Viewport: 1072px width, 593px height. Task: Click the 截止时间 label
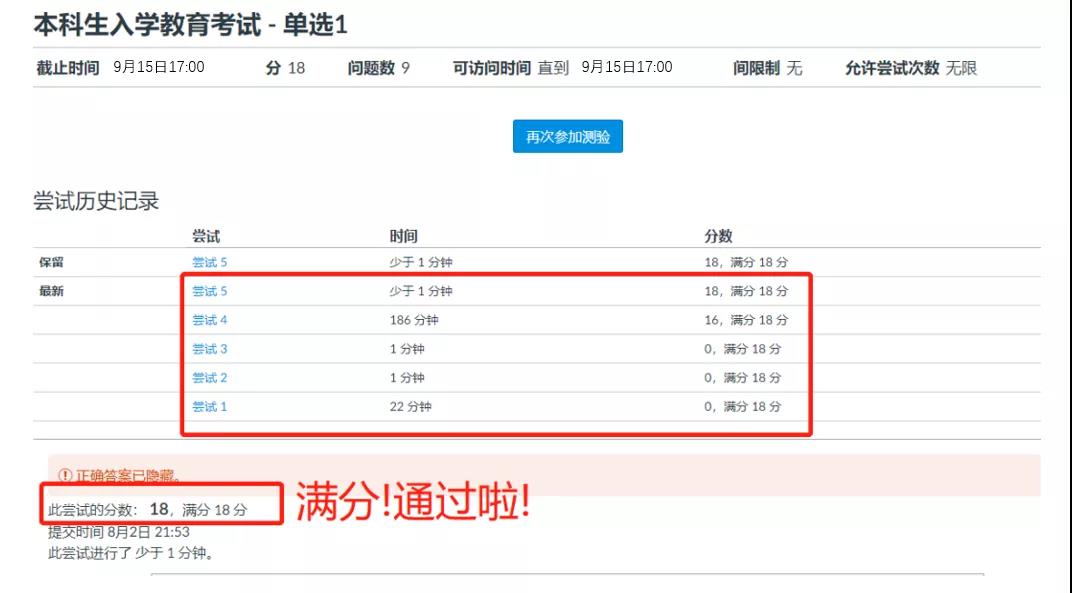coord(65,68)
